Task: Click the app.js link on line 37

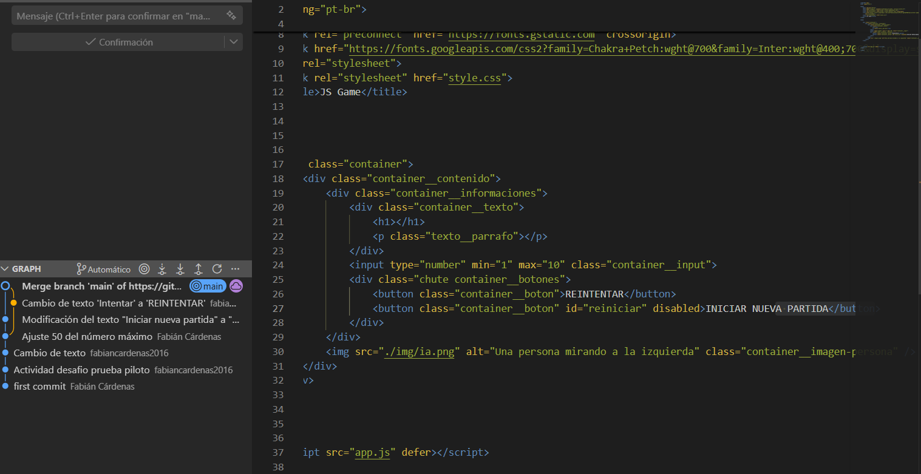Action: click(372, 453)
